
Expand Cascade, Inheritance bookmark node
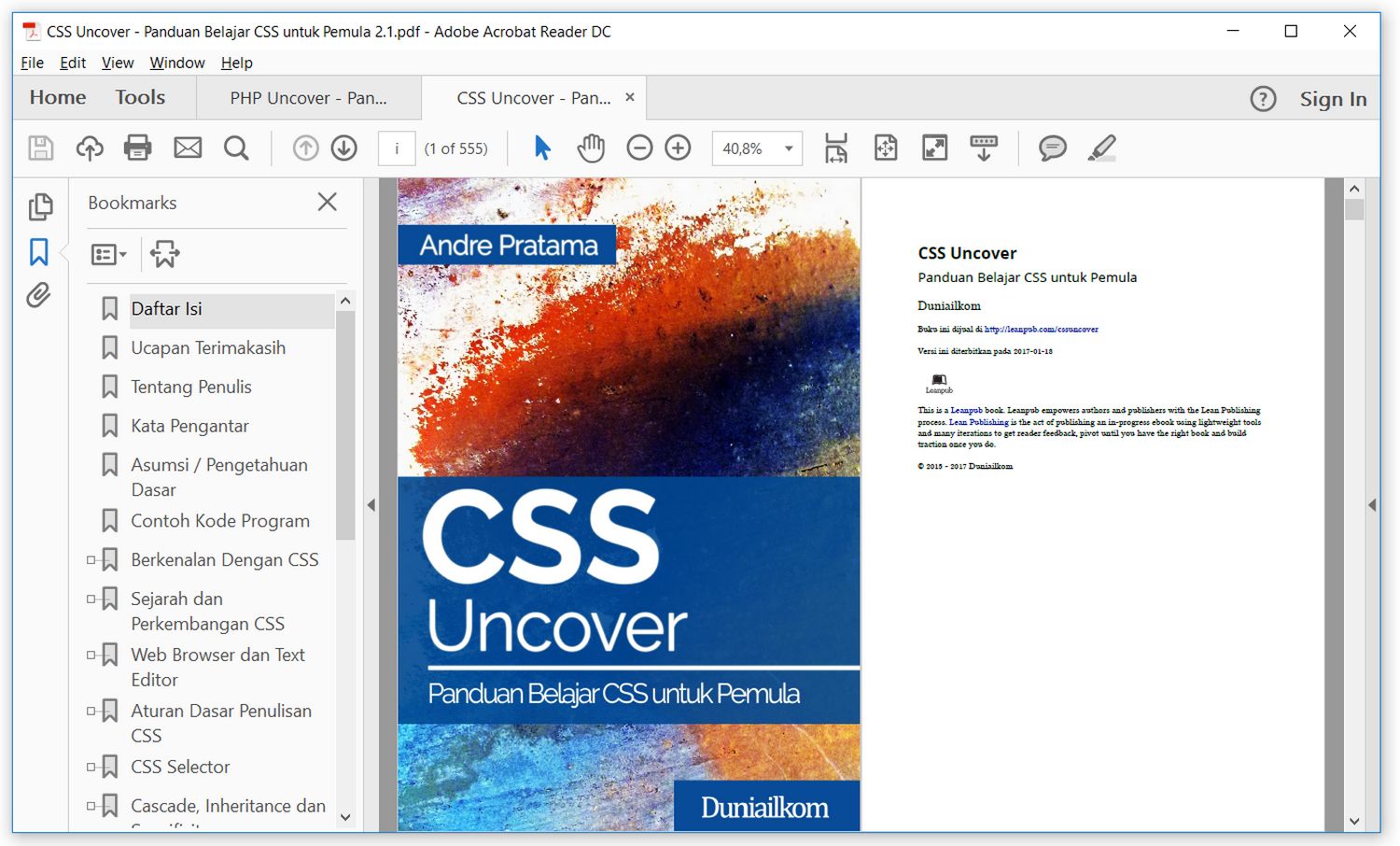(91, 806)
